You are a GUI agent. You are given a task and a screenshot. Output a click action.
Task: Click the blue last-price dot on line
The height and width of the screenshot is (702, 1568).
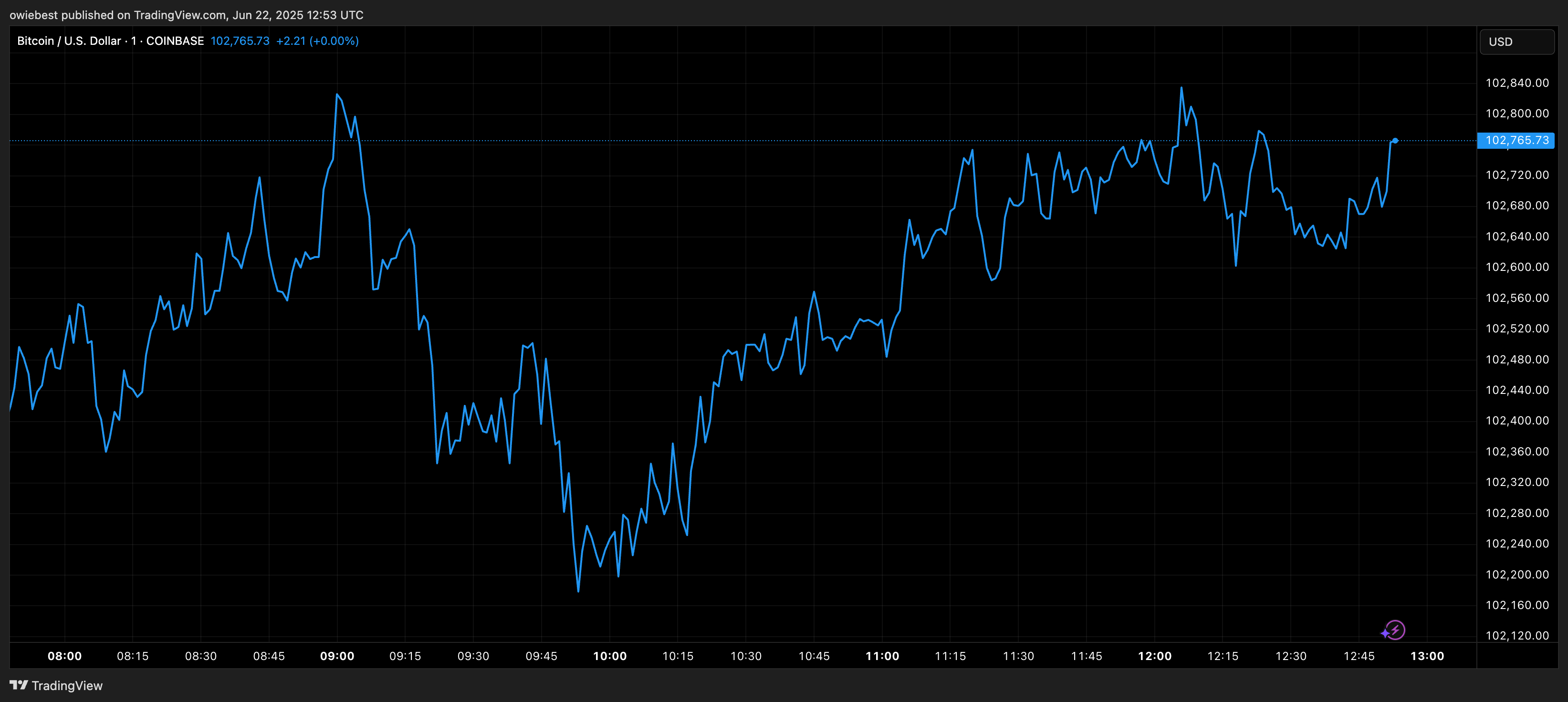(x=1394, y=141)
